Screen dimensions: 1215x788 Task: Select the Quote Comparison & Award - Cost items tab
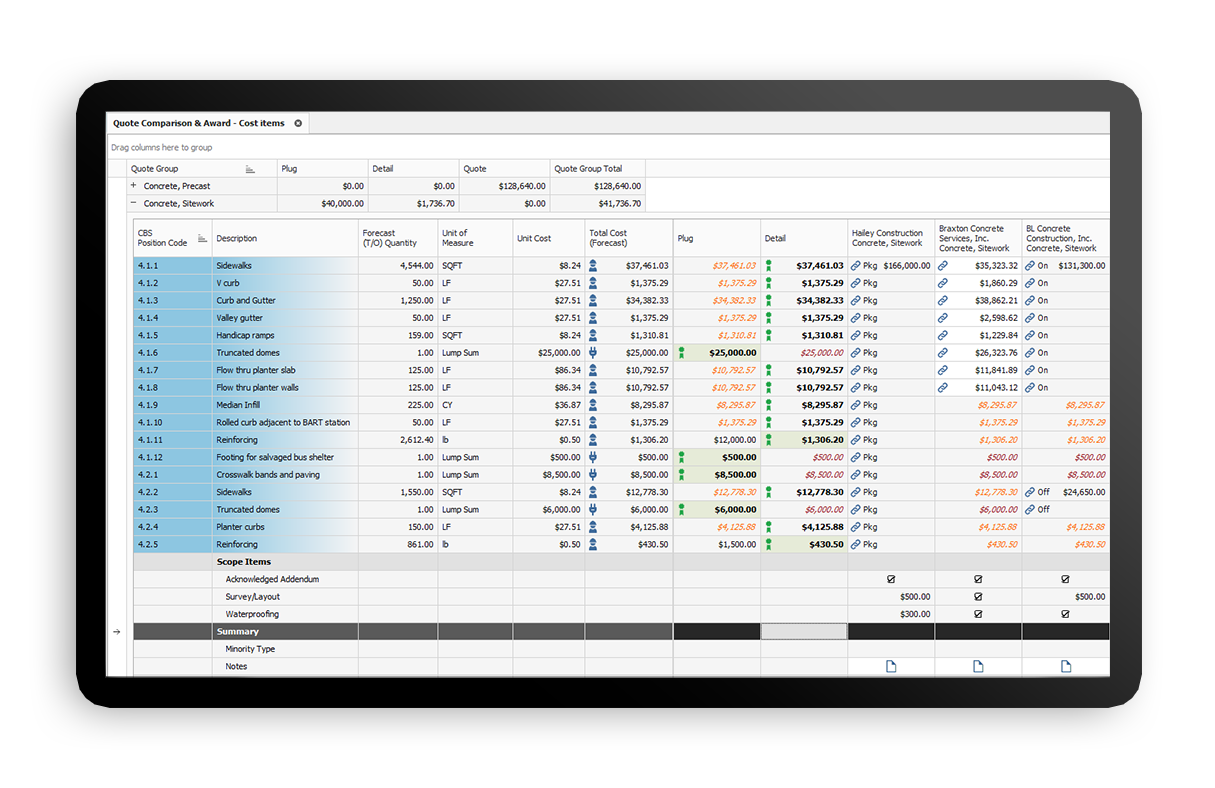[x=200, y=122]
